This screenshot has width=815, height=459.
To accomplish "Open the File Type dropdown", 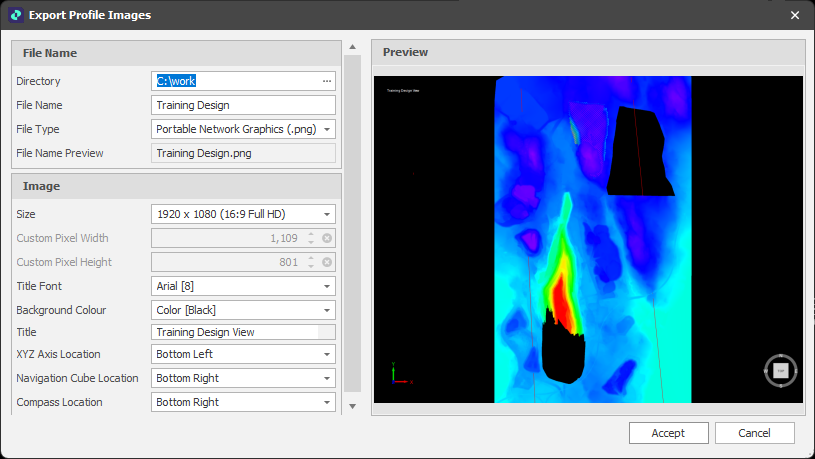I will click(327, 129).
